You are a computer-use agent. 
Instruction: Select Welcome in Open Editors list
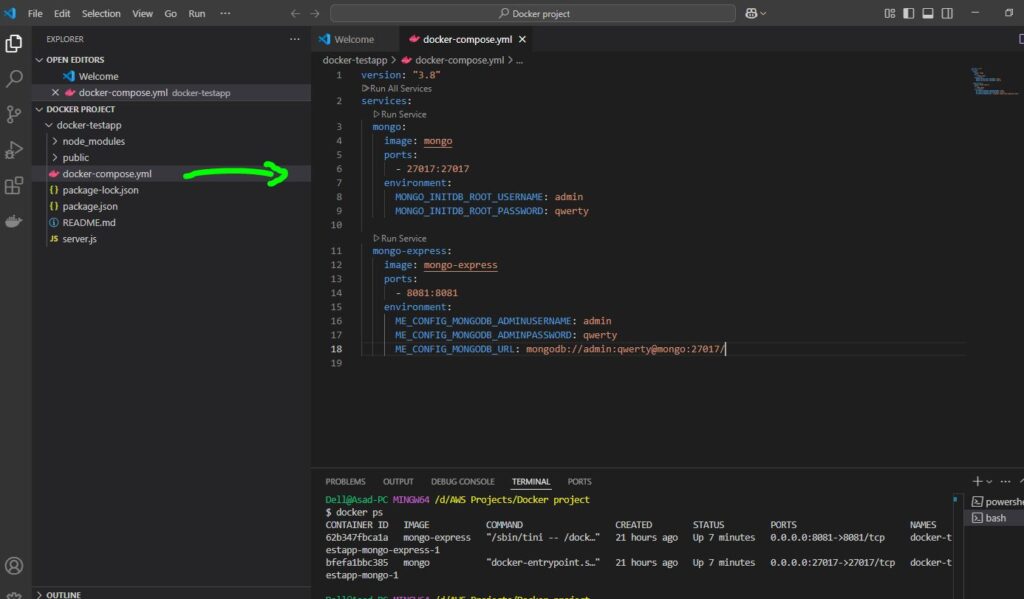tap(99, 76)
